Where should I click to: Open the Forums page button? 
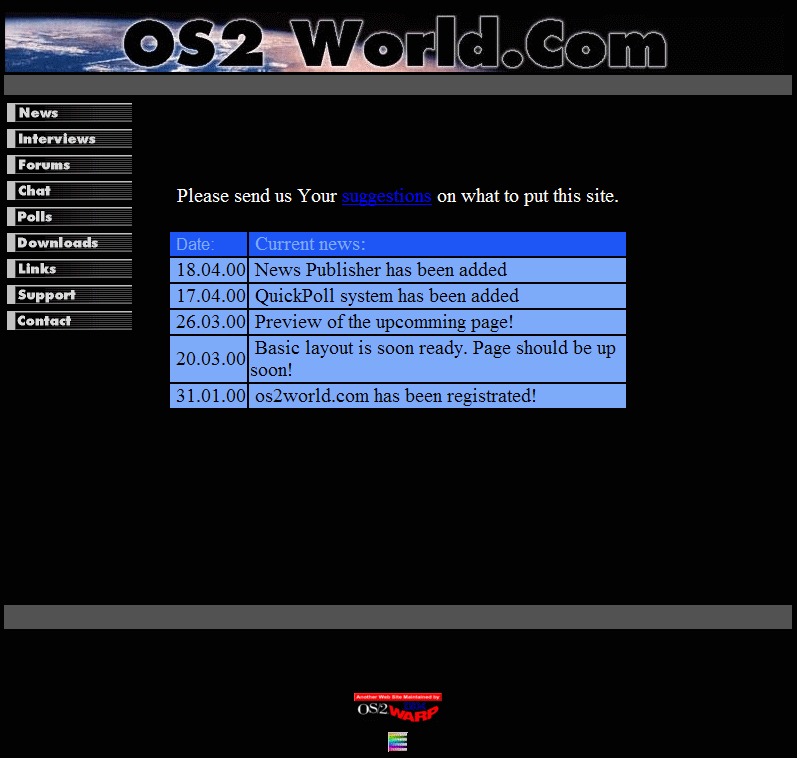point(69,165)
